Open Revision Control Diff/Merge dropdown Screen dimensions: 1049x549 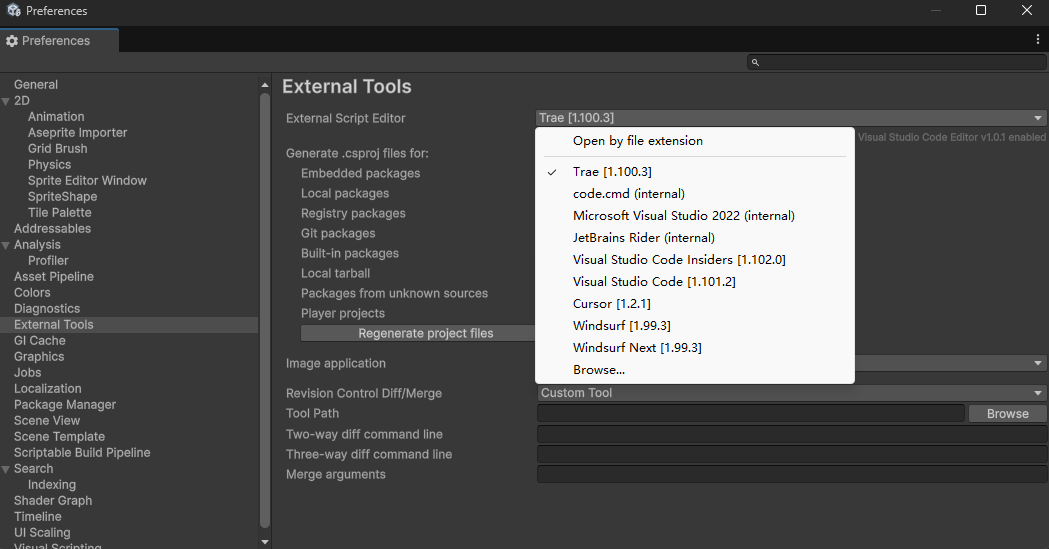click(x=791, y=393)
